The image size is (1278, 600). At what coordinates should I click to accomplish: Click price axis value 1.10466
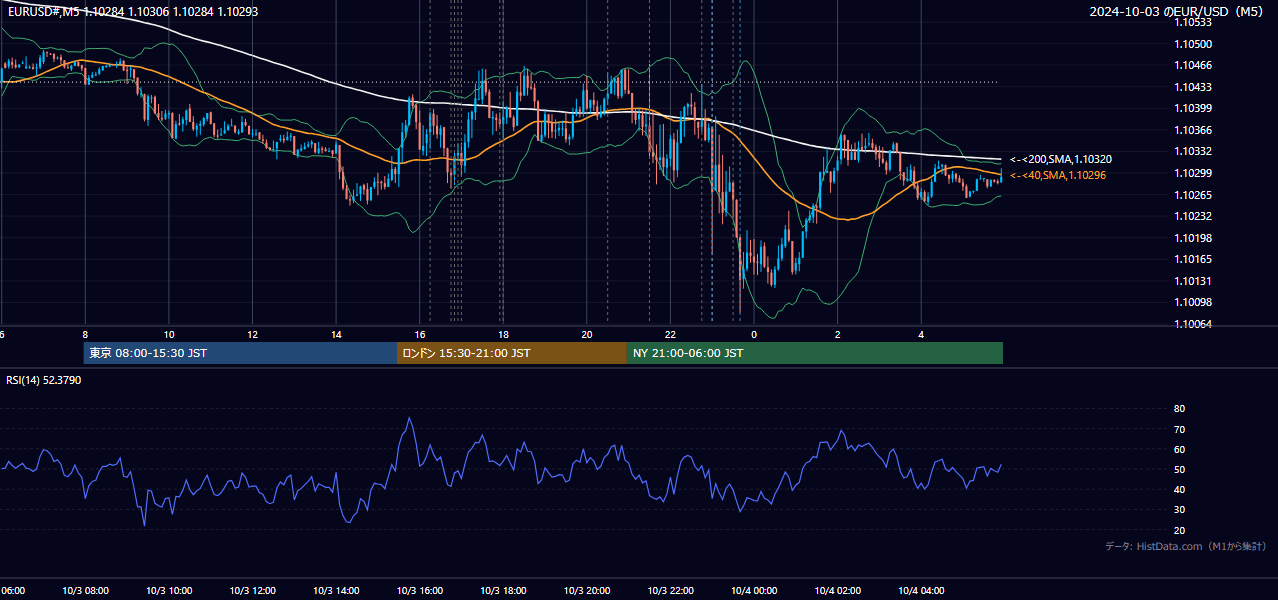(1194, 65)
